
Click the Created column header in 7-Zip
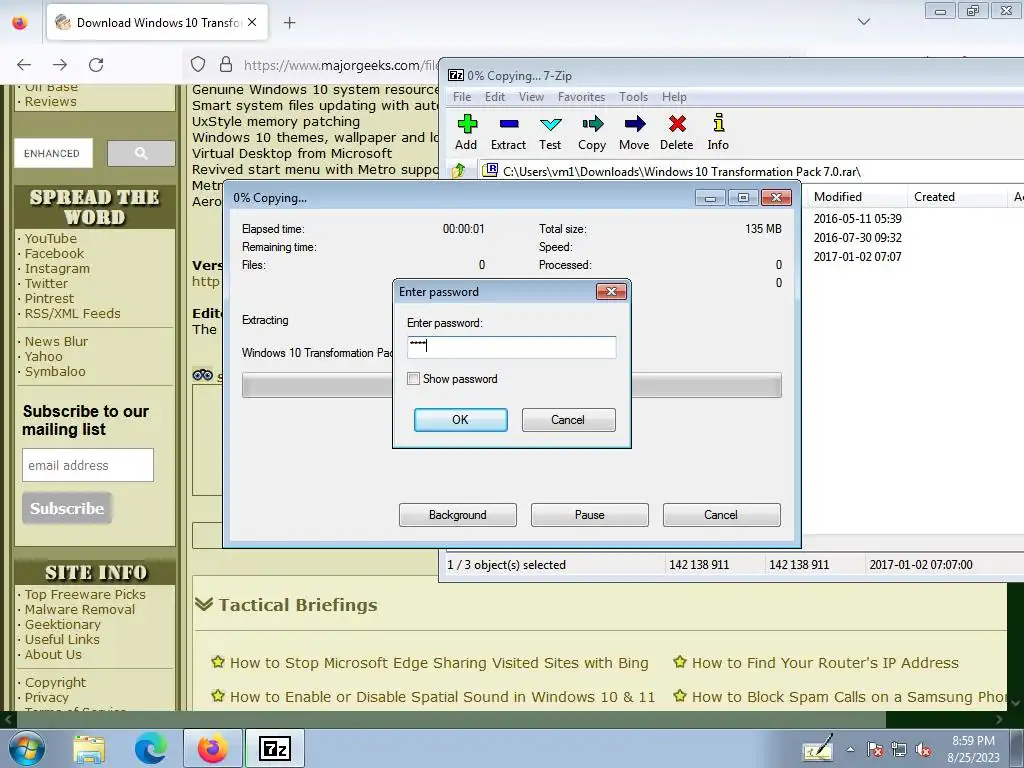[x=957, y=197]
